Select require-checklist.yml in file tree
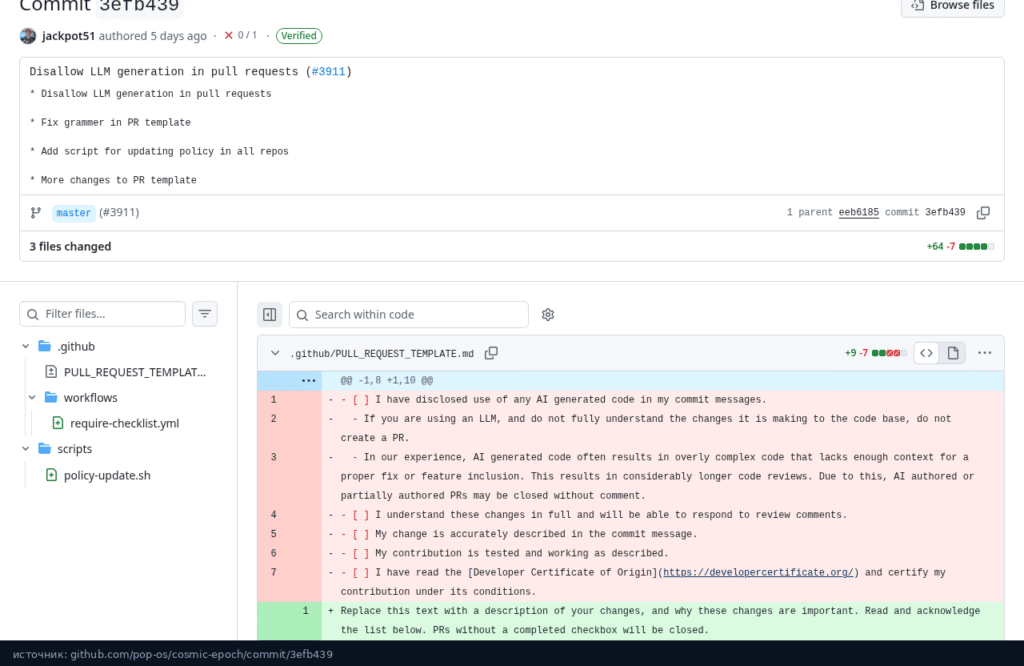1024x666 pixels. [124, 423]
